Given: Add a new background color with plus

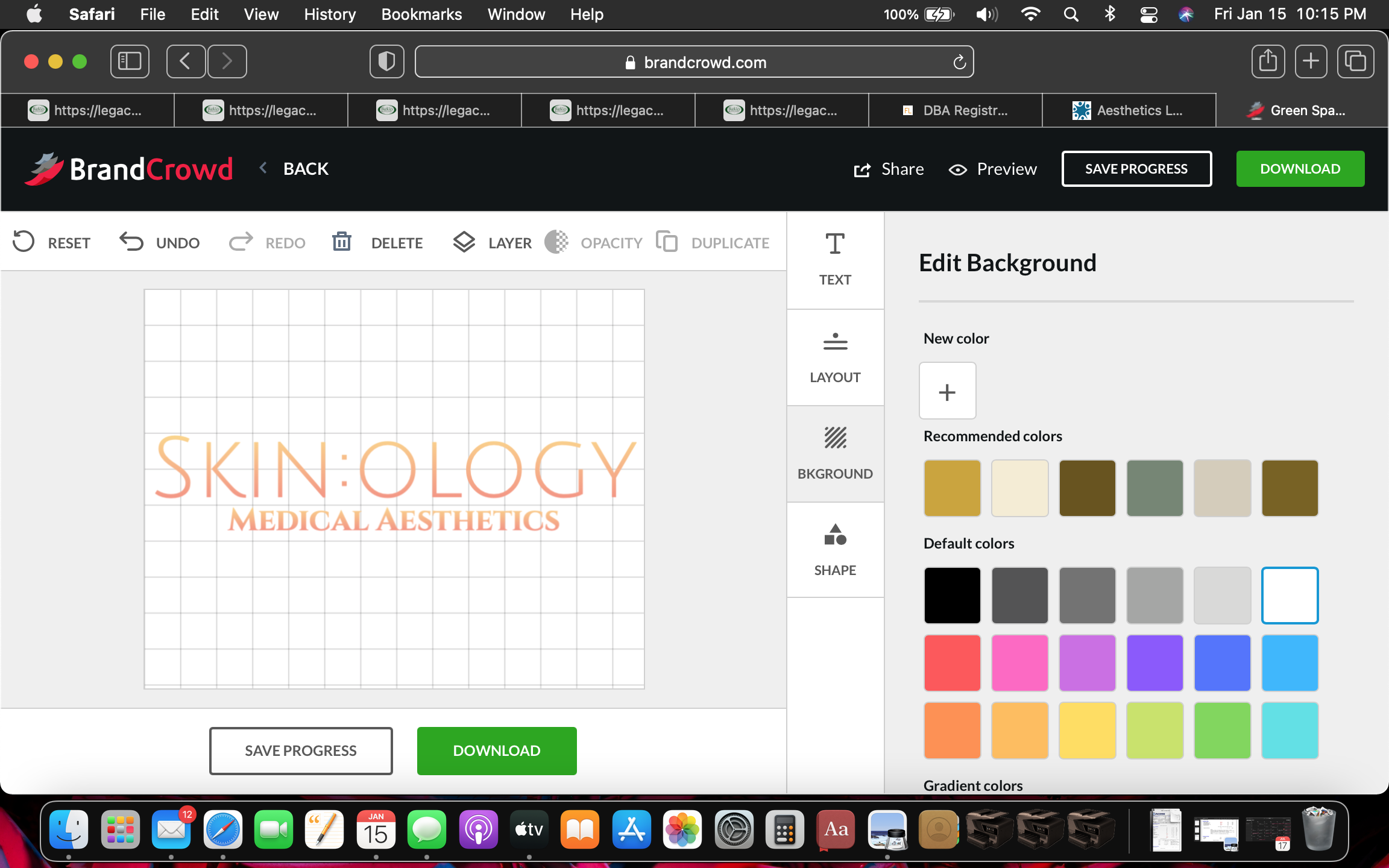Looking at the screenshot, I should coord(947,391).
